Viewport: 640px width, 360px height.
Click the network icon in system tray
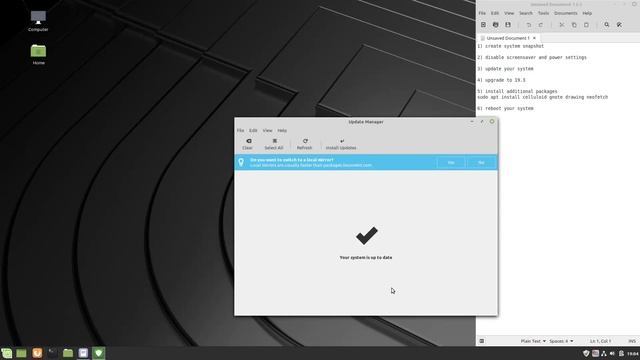(x=604, y=353)
